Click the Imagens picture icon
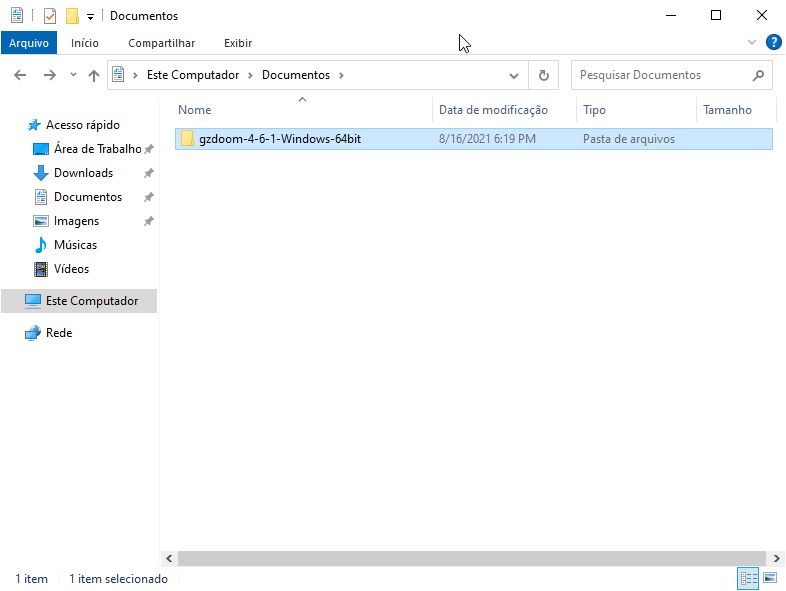Screen dimensions: 786x591 [41, 221]
